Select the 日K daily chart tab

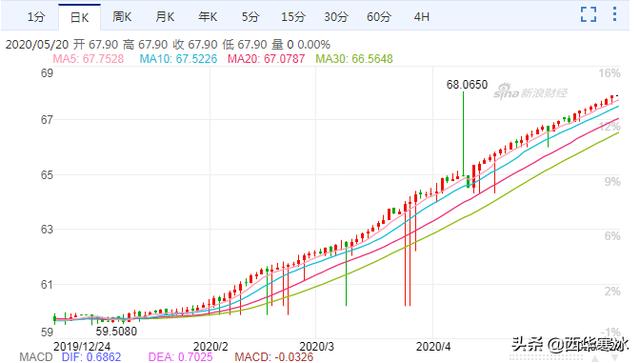pyautogui.click(x=79, y=18)
